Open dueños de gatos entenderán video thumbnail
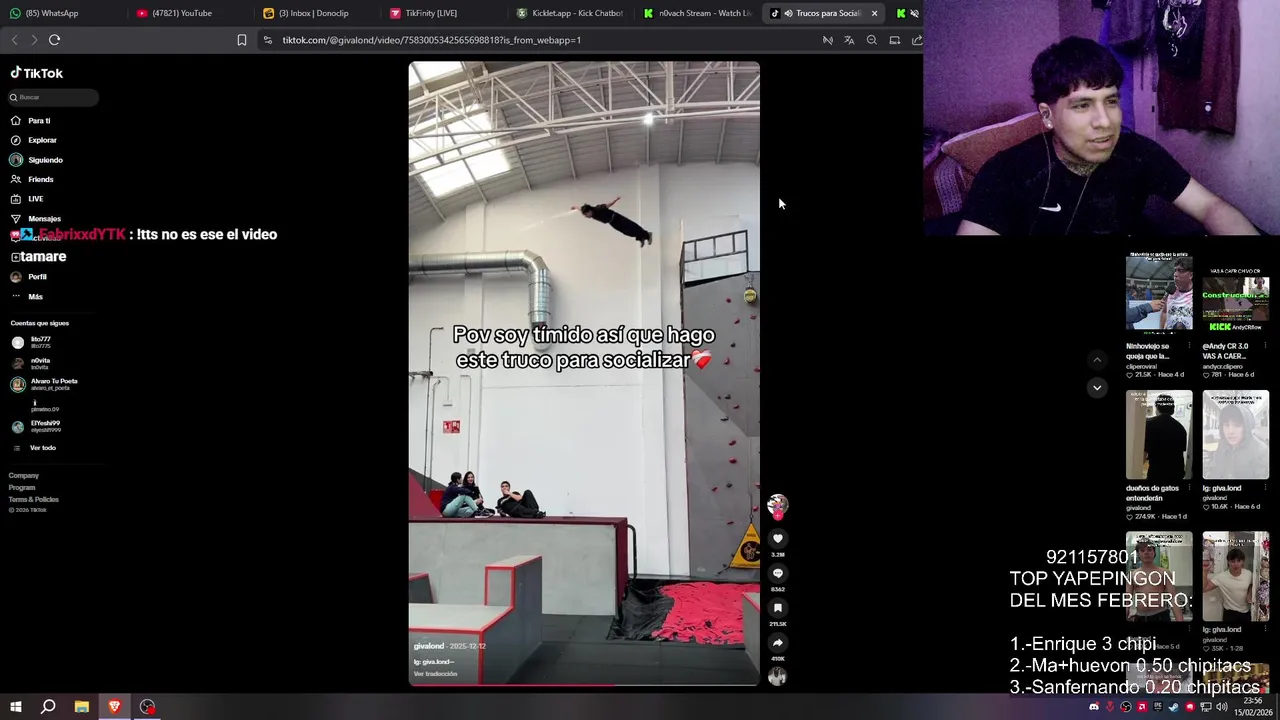The width and height of the screenshot is (1280, 720). click(1159, 434)
